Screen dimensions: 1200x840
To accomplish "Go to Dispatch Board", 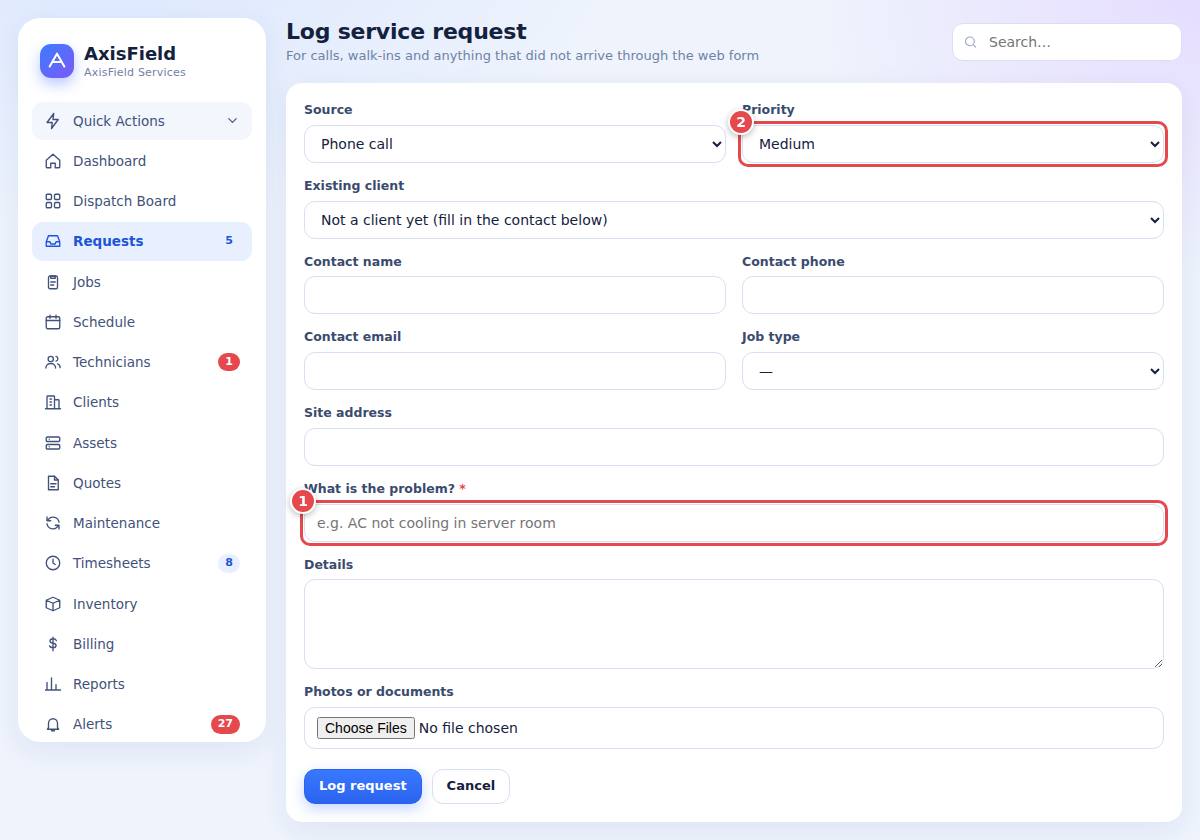I will coord(142,201).
